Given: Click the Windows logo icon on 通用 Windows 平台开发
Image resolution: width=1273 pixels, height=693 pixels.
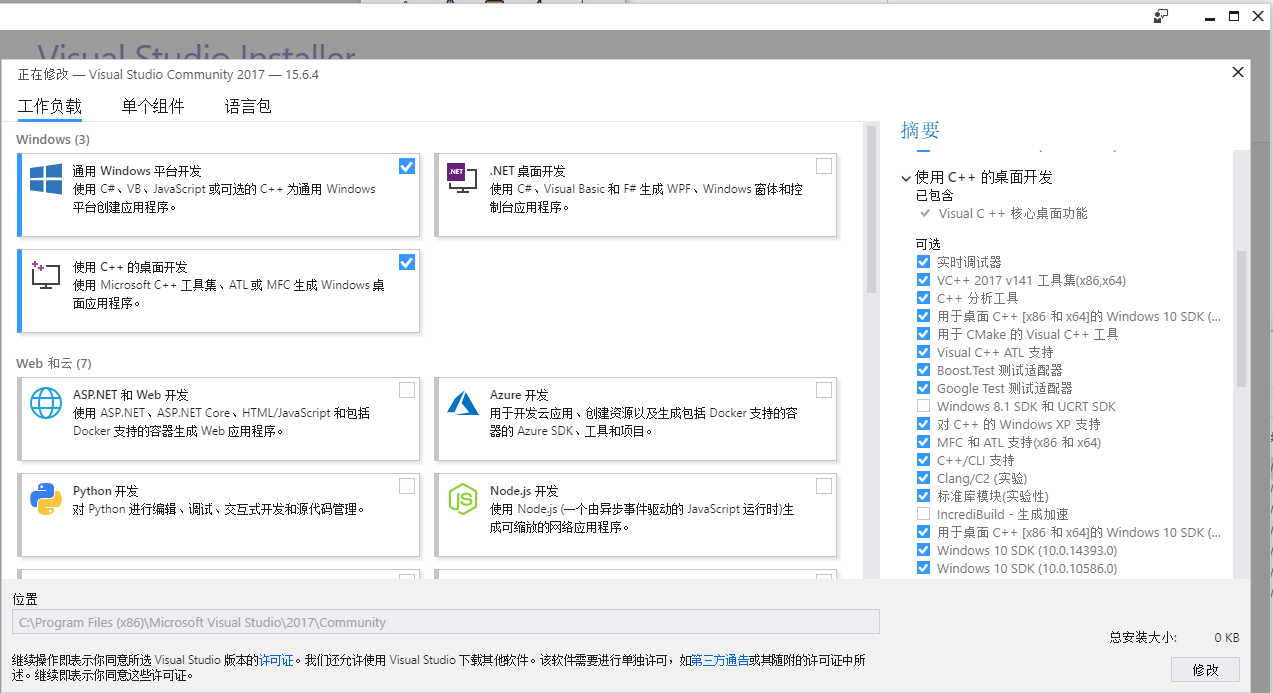Looking at the screenshot, I should coord(46,180).
